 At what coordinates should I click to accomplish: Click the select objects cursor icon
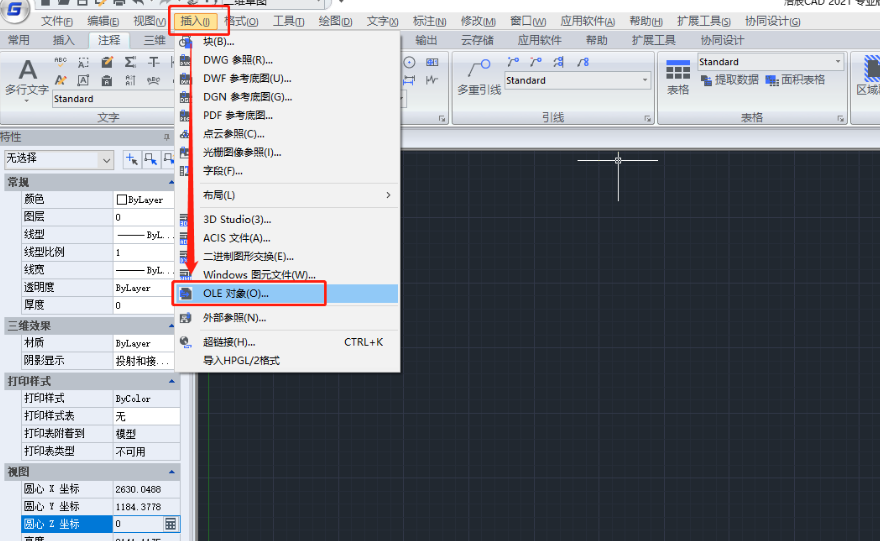pos(150,159)
